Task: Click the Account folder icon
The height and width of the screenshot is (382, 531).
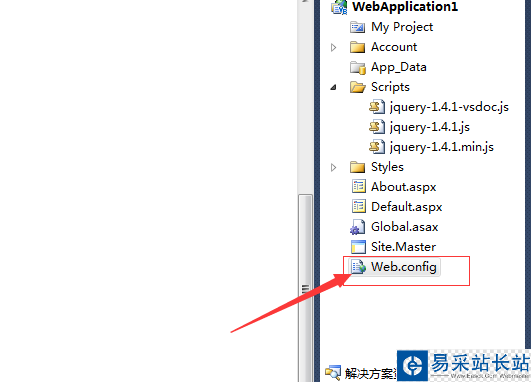Action: pyautogui.click(x=358, y=47)
